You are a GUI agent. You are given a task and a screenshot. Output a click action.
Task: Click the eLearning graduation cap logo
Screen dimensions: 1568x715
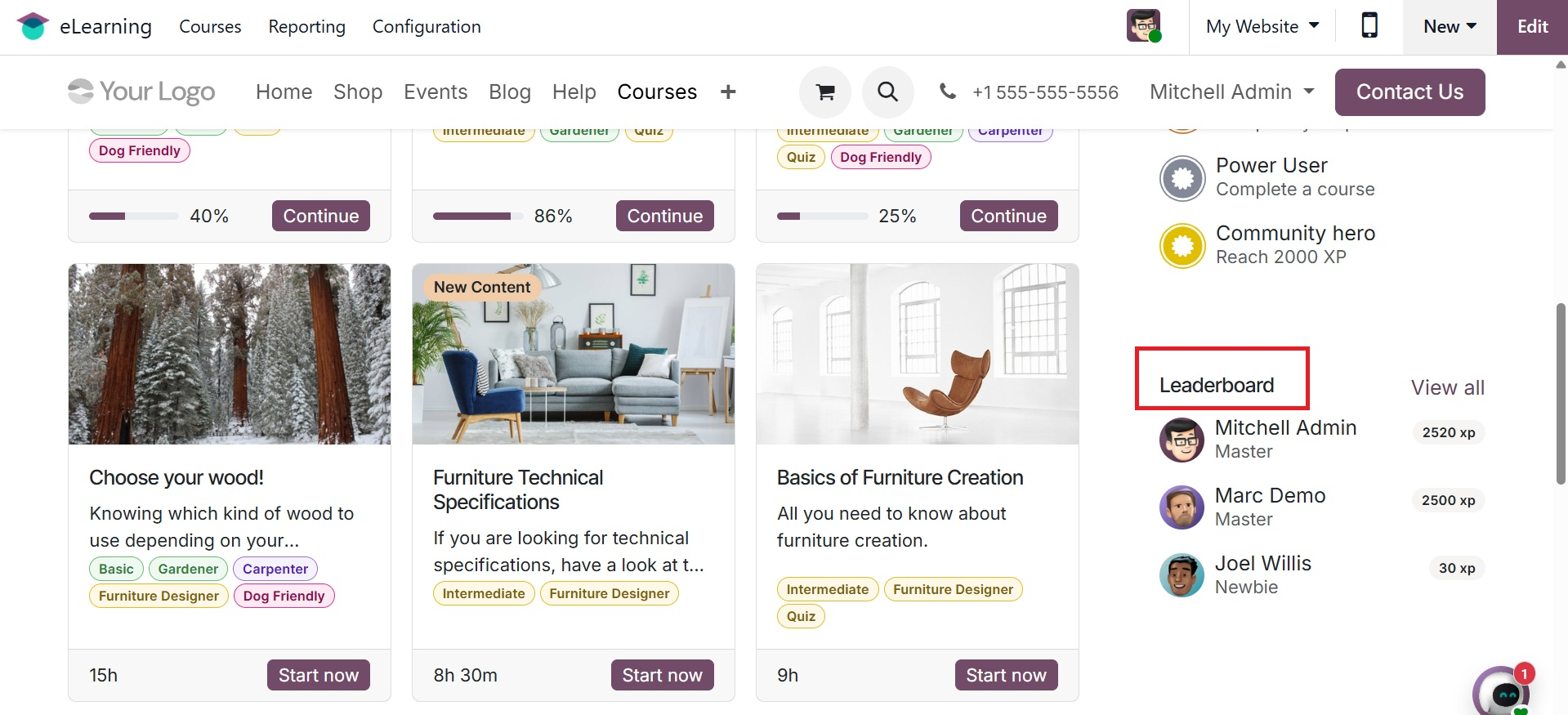pyautogui.click(x=33, y=26)
